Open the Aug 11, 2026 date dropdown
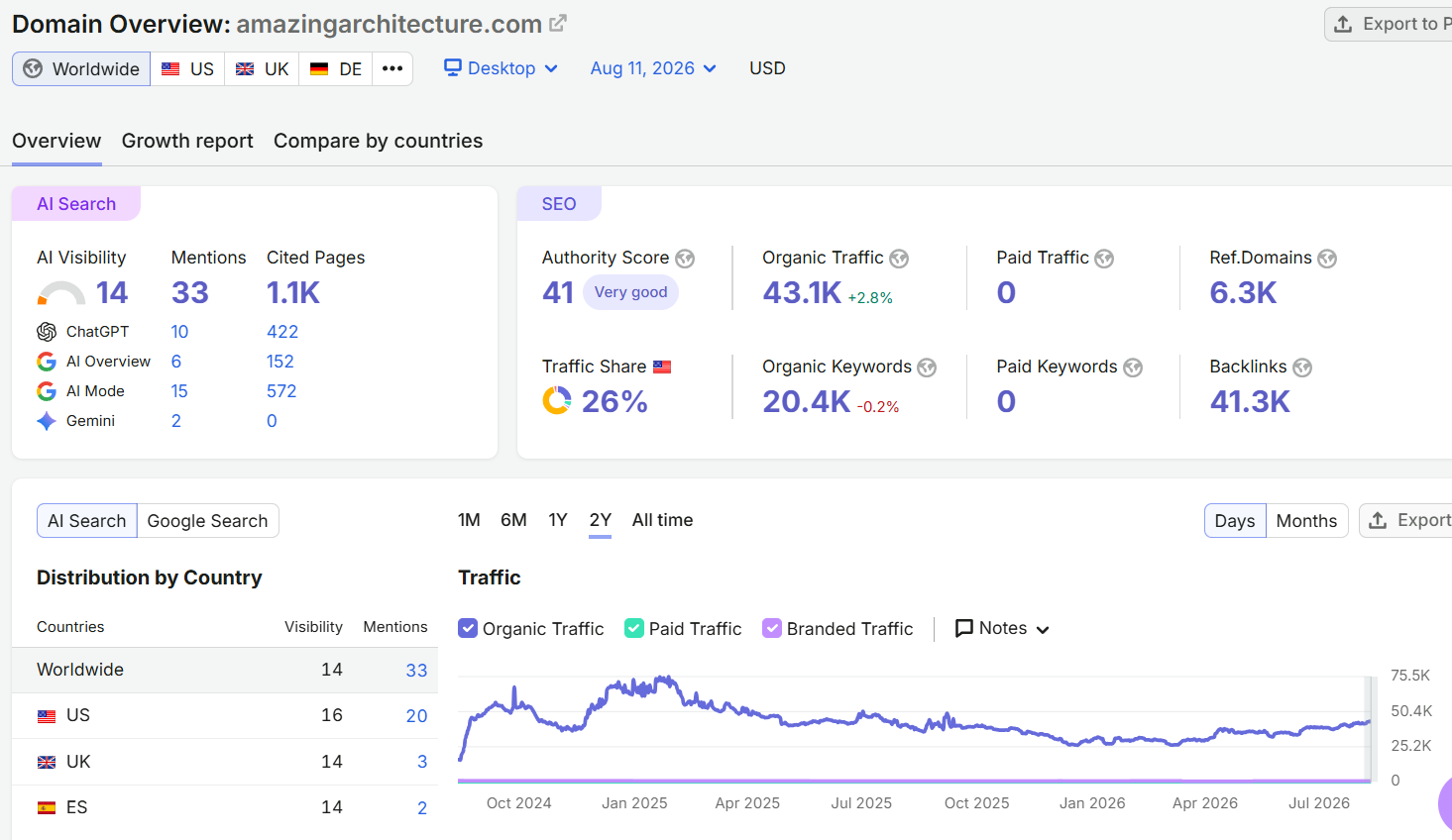The image size is (1452, 840). tap(653, 68)
